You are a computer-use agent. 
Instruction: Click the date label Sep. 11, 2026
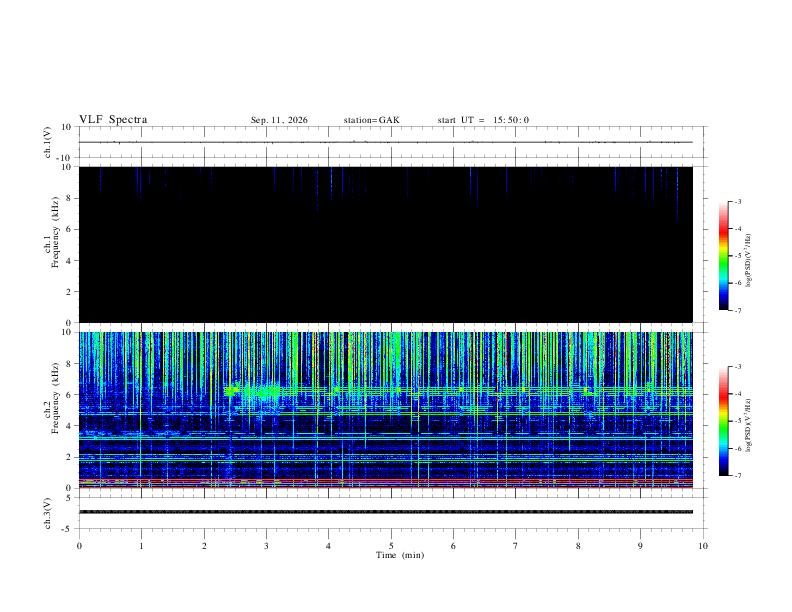279,120
